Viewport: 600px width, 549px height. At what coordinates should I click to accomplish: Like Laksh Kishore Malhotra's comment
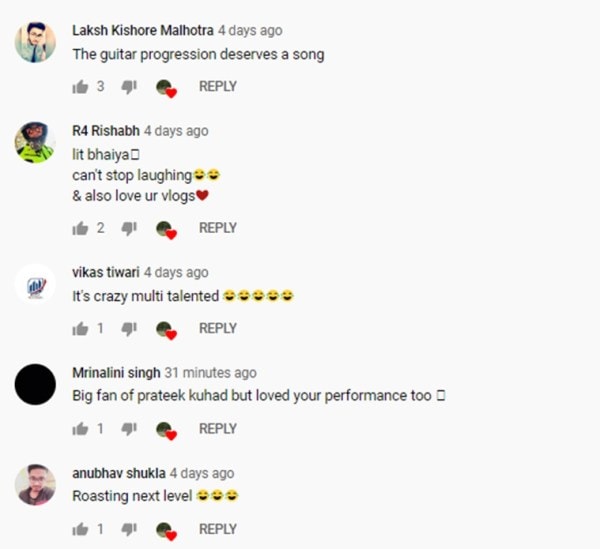coord(81,87)
